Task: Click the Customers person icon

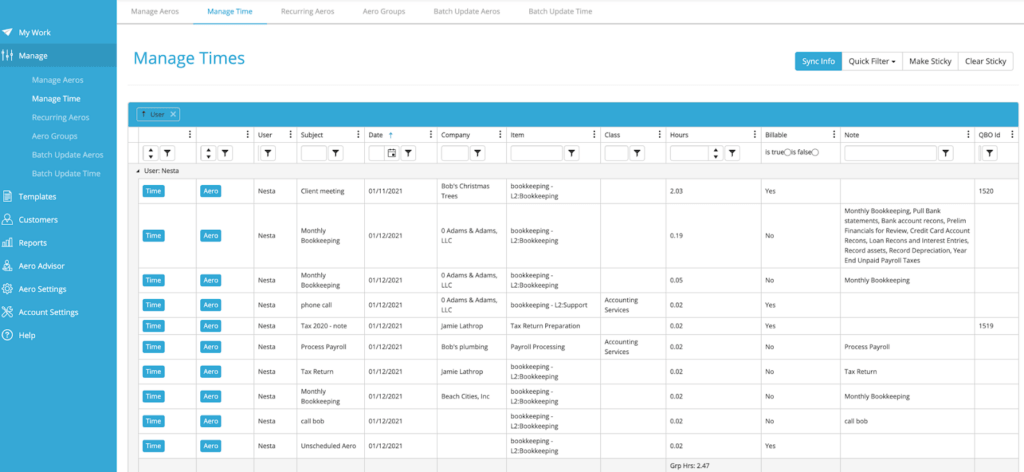Action: pos(7,219)
